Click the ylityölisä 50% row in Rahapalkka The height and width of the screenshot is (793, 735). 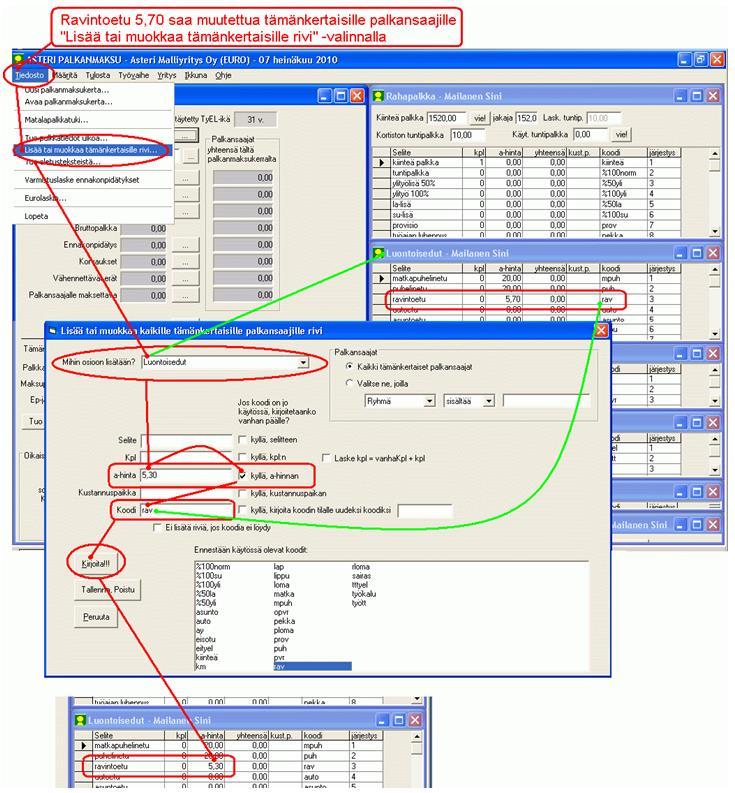(526, 184)
